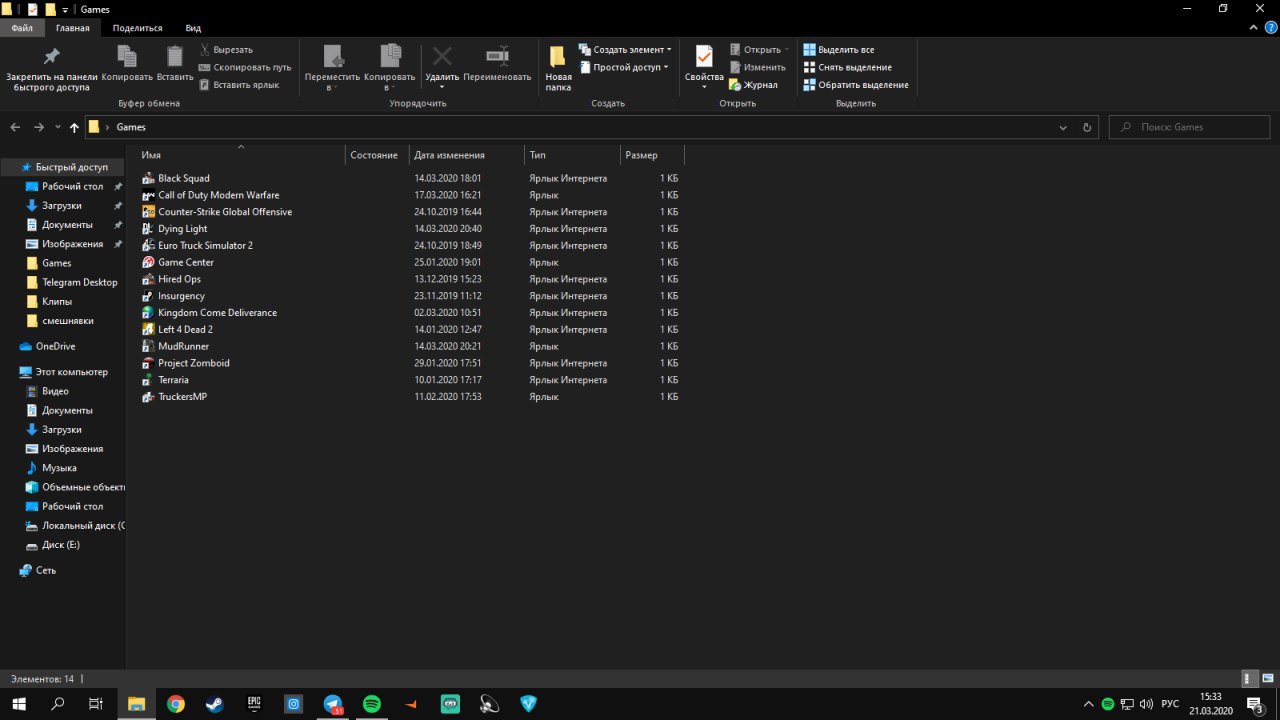Open Chrome from taskbar
The image size is (1280, 720).
pos(176,704)
